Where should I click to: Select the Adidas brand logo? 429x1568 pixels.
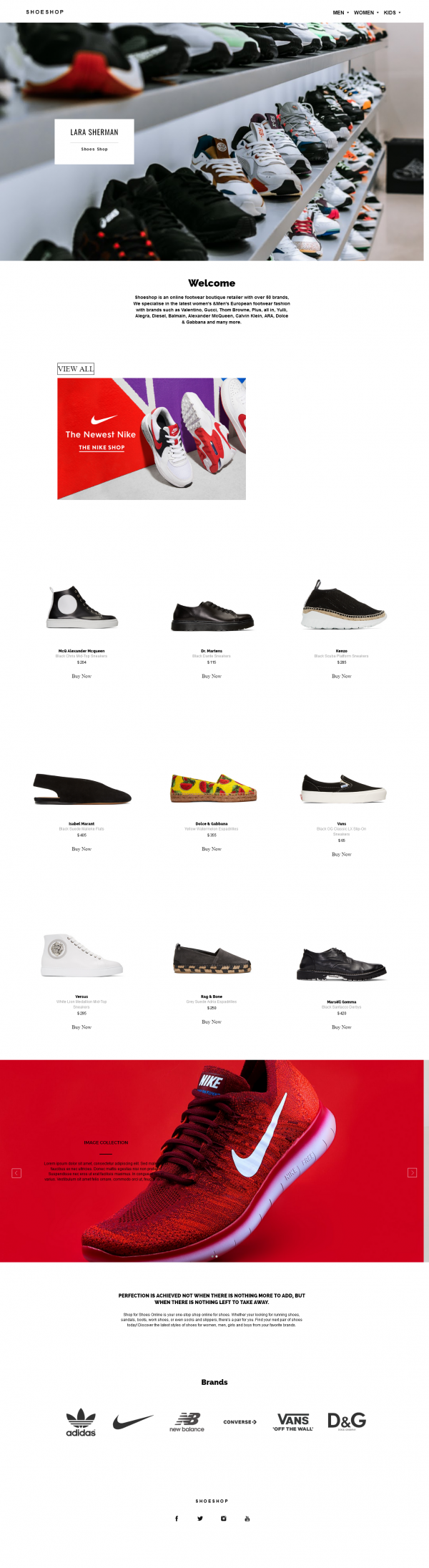coord(81,1422)
